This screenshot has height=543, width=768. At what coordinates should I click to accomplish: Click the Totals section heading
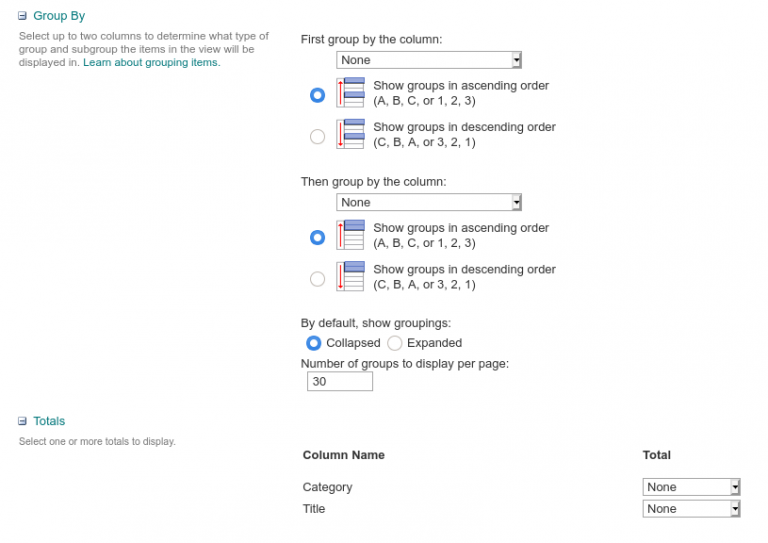[49, 421]
